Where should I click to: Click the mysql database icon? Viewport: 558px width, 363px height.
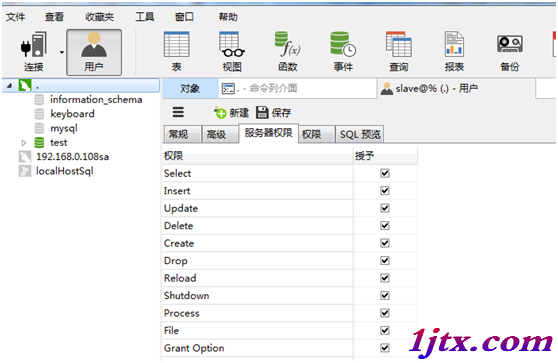pos(39,128)
